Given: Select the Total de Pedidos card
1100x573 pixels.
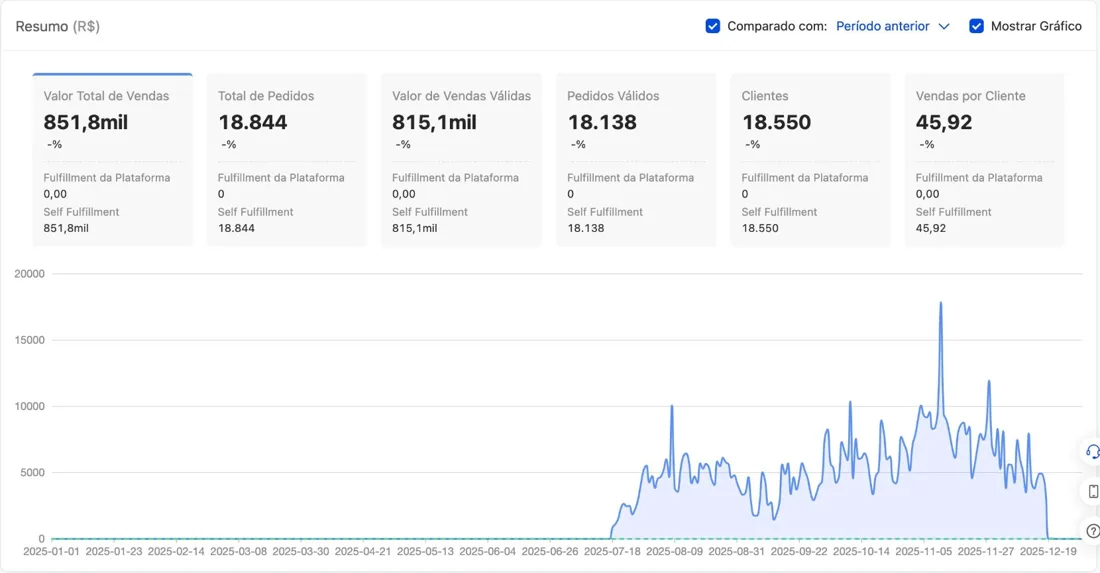Looking at the screenshot, I should pos(286,160).
